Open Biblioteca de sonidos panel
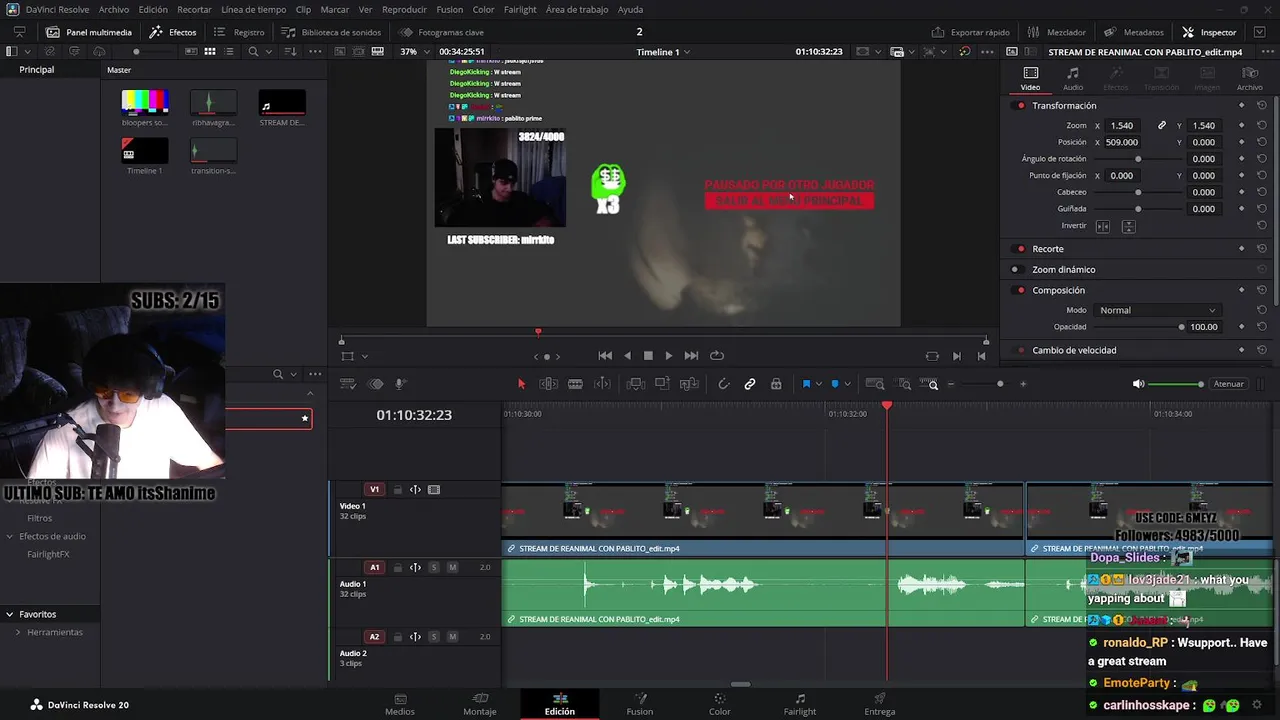 pos(331,32)
